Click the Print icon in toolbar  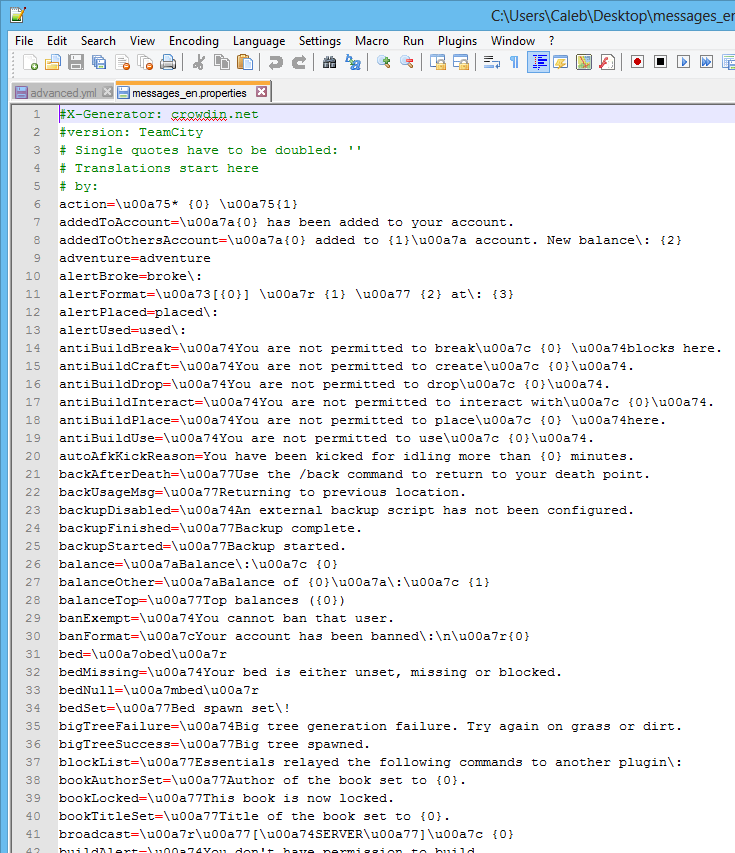pos(168,62)
